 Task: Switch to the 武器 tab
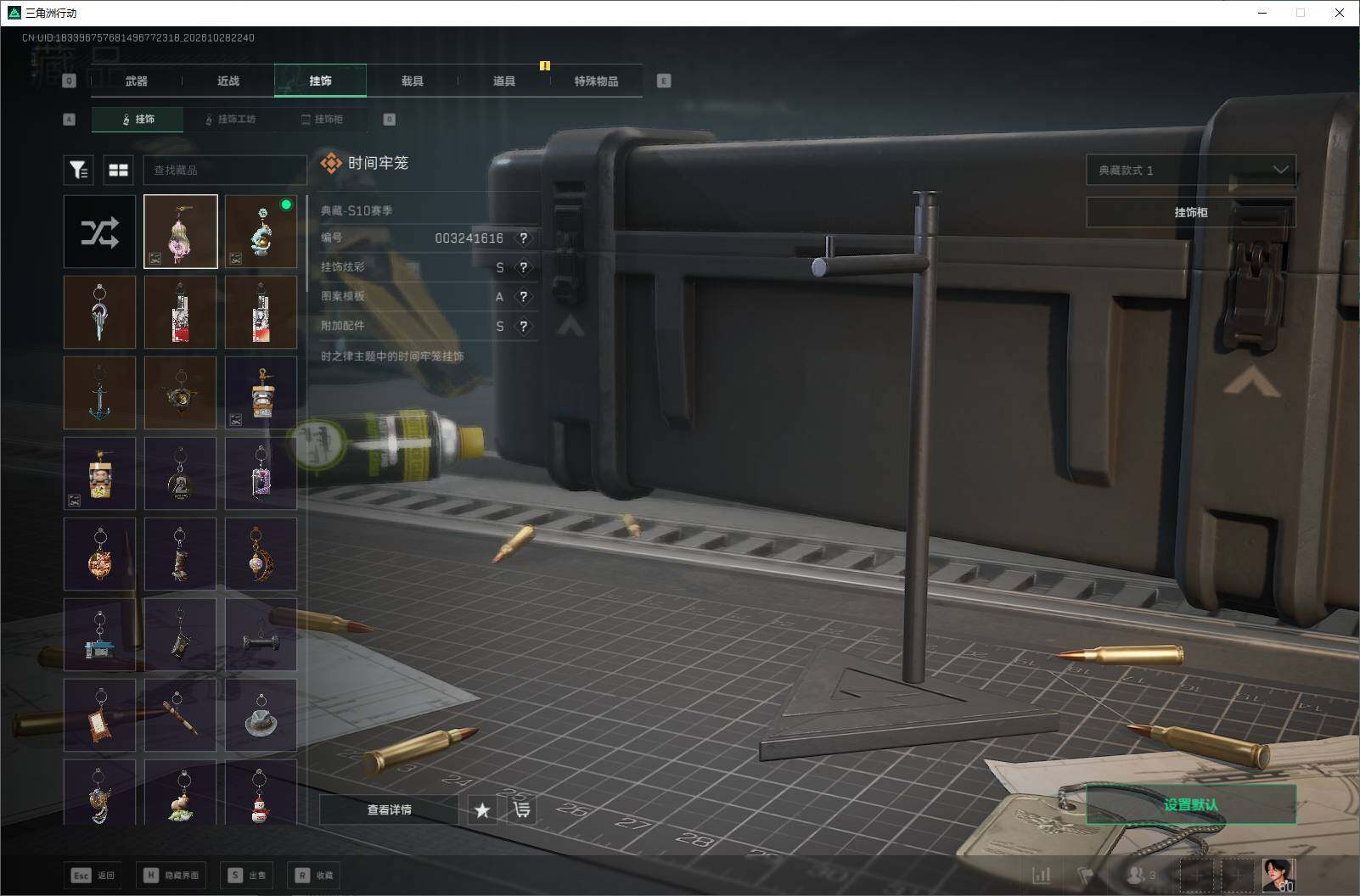coord(136,81)
